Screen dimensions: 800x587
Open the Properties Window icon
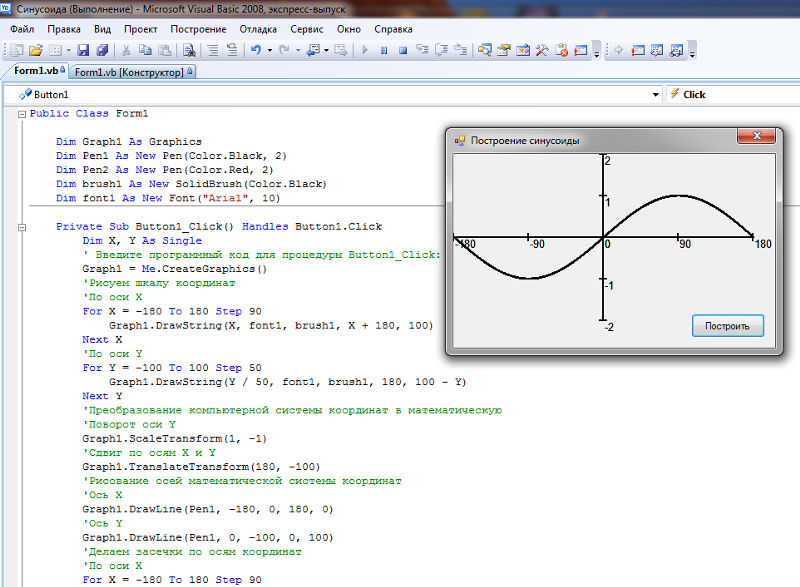click(504, 50)
